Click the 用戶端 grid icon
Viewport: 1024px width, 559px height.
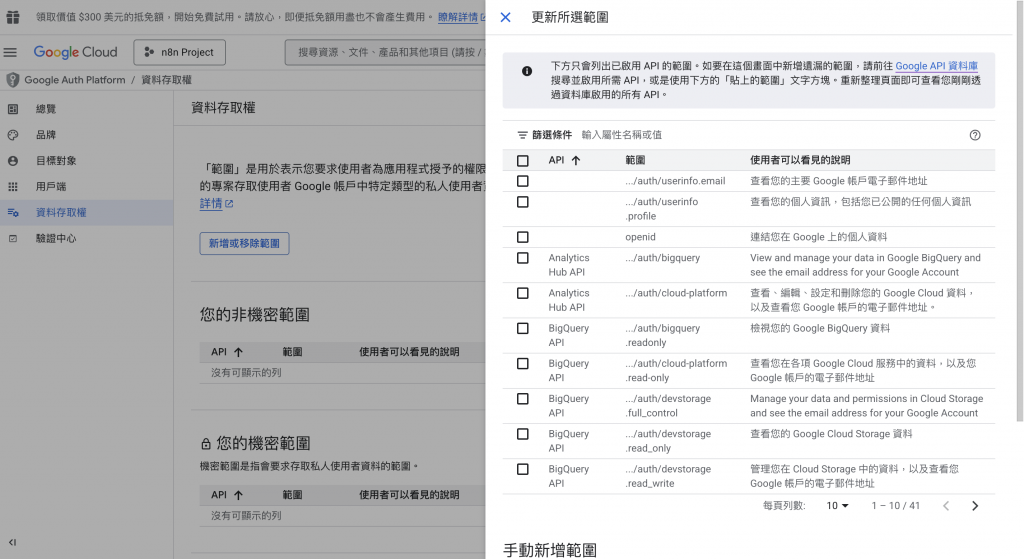tap(12, 187)
